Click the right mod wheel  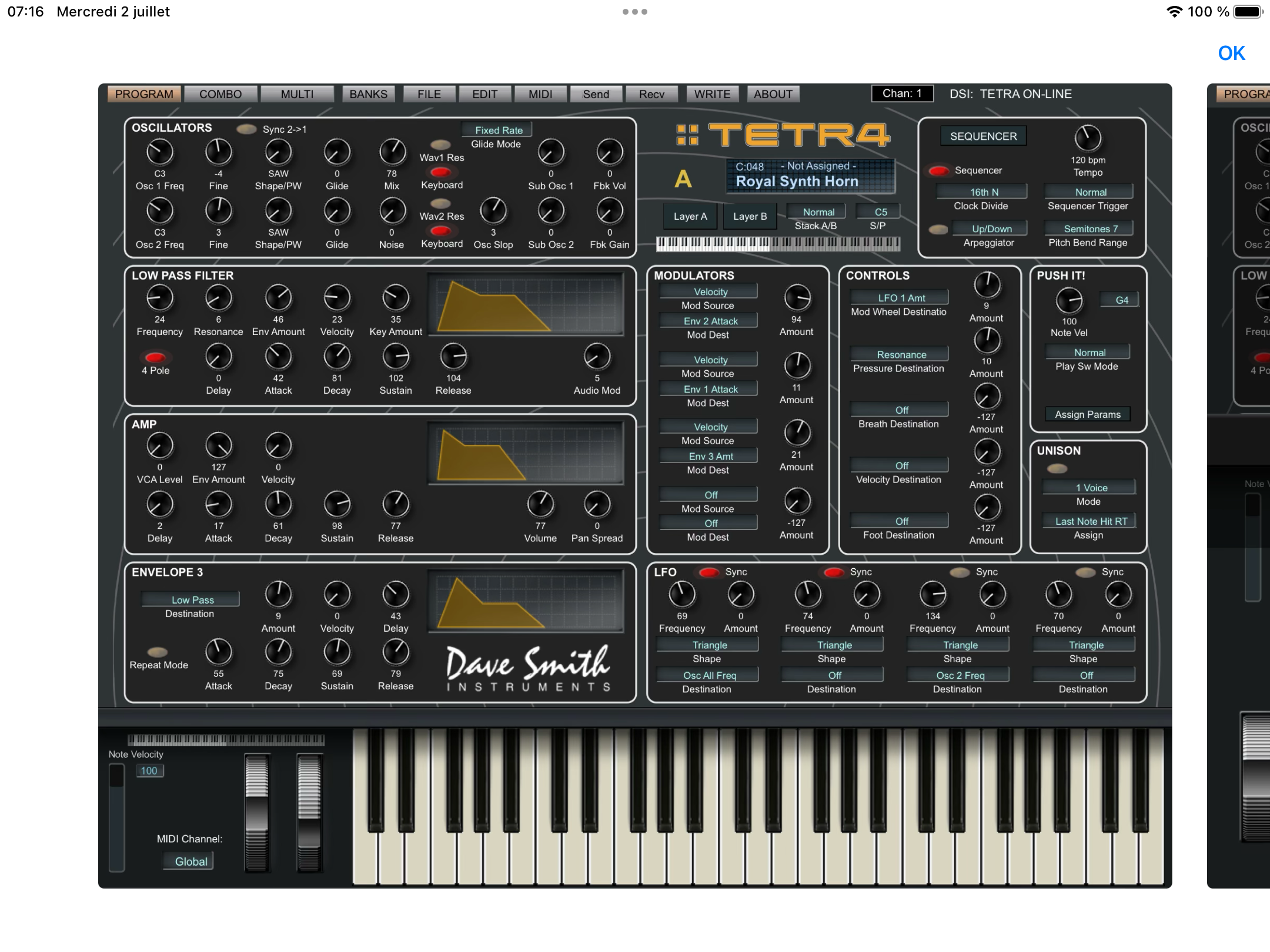(309, 813)
